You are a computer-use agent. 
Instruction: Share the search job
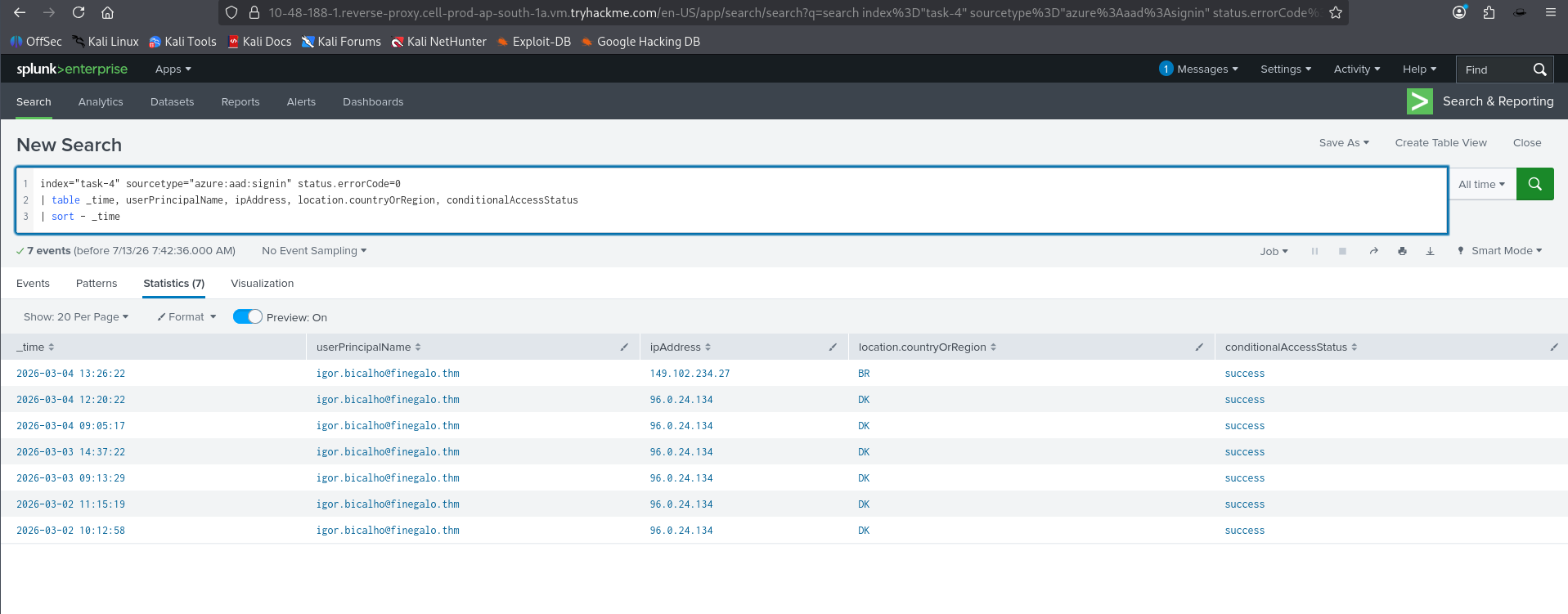click(1373, 251)
